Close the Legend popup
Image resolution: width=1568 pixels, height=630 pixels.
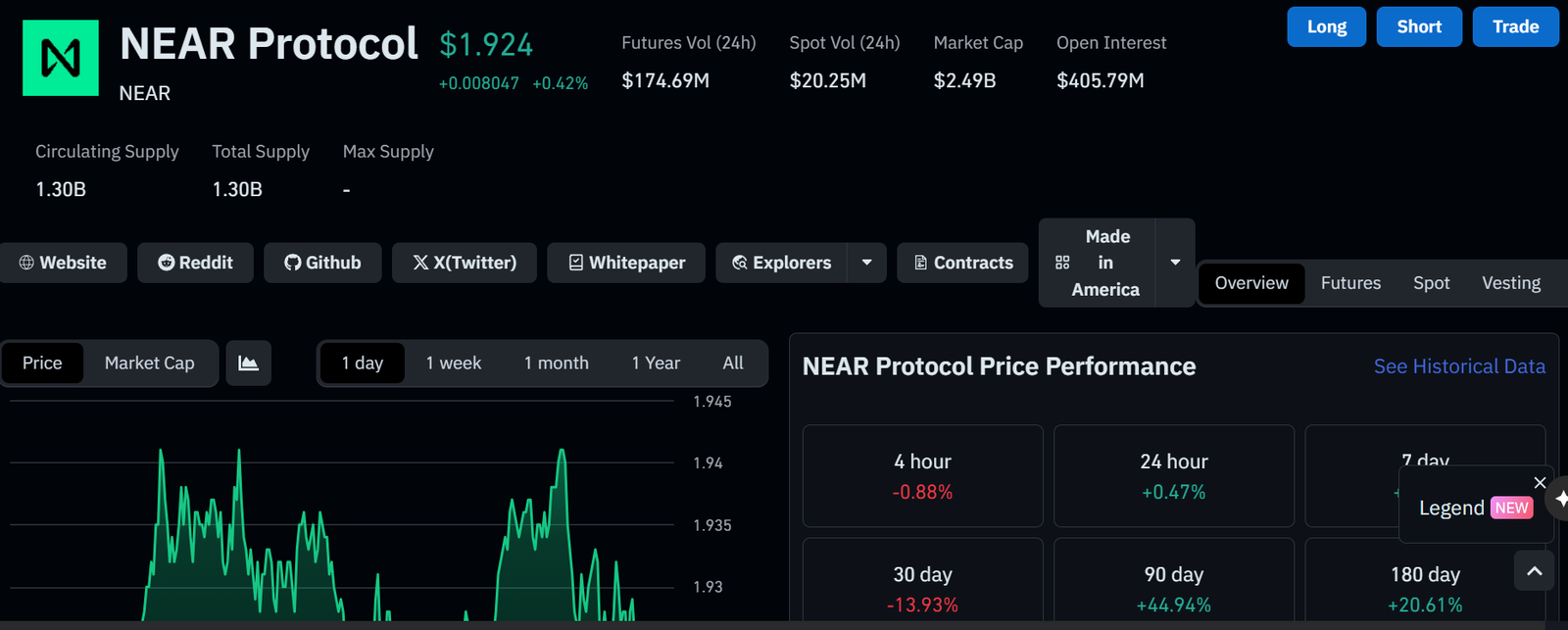click(x=1540, y=482)
